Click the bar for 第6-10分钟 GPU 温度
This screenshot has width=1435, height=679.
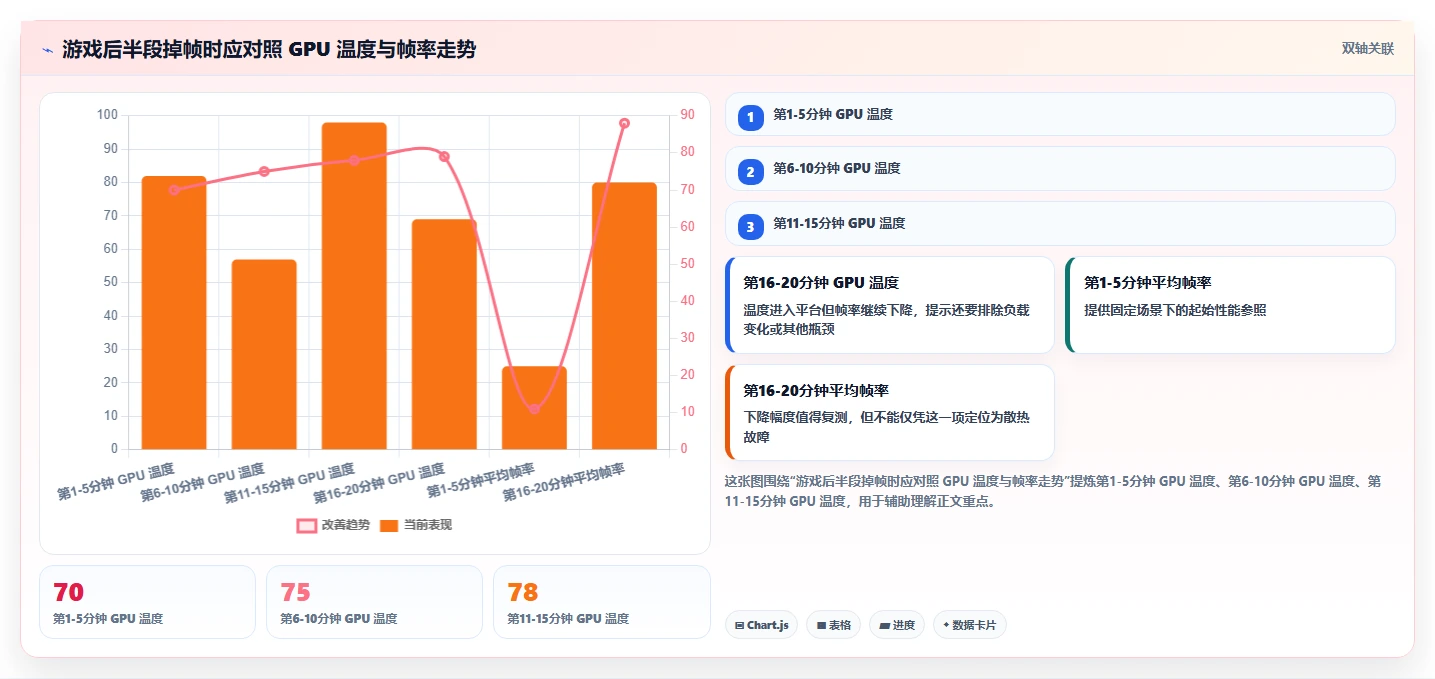(264, 354)
